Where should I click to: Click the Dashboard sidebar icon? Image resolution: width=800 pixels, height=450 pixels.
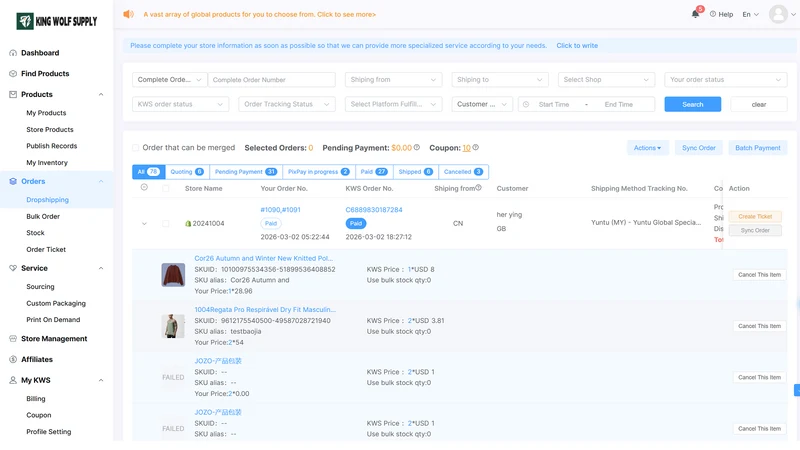click(13, 53)
